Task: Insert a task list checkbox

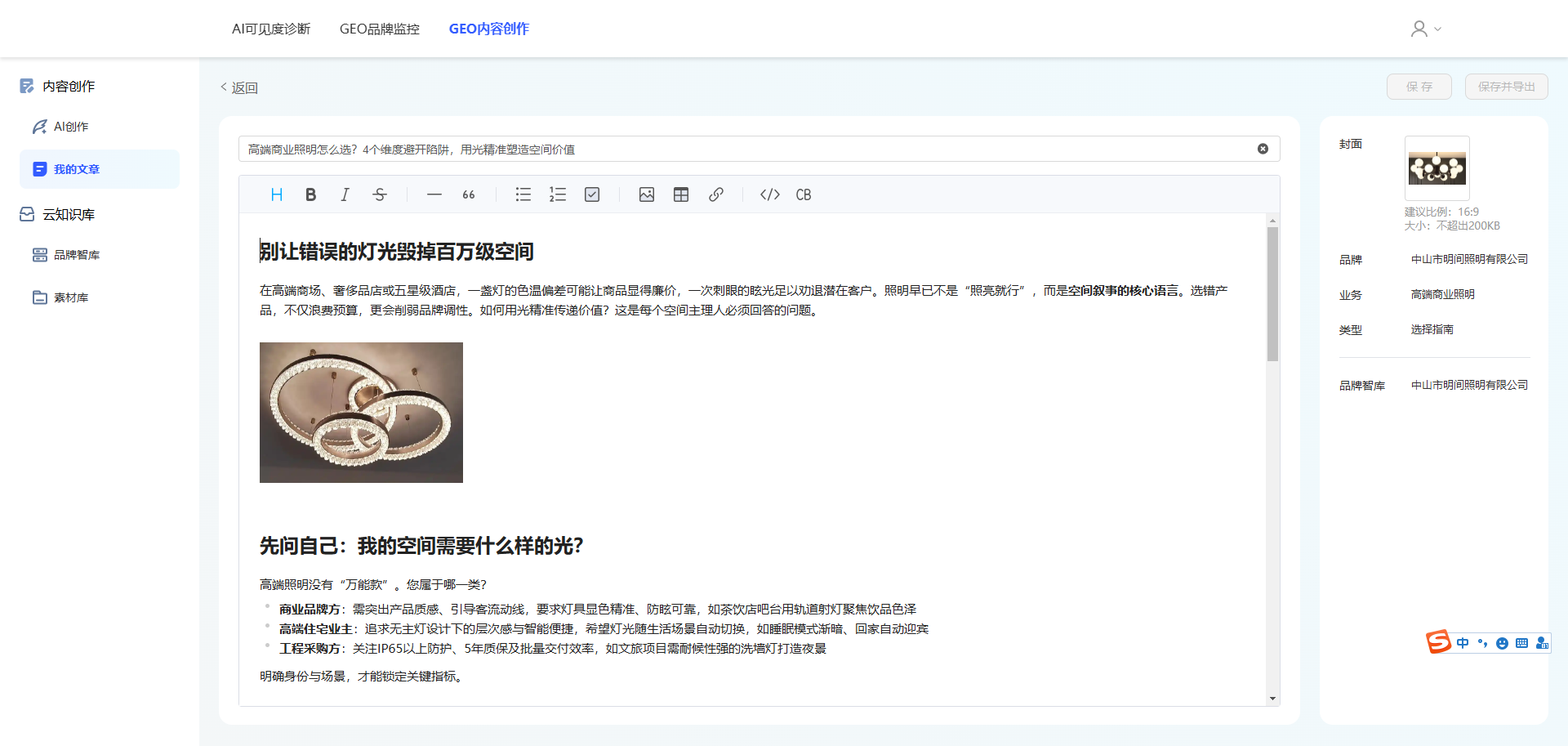Action: [592, 194]
